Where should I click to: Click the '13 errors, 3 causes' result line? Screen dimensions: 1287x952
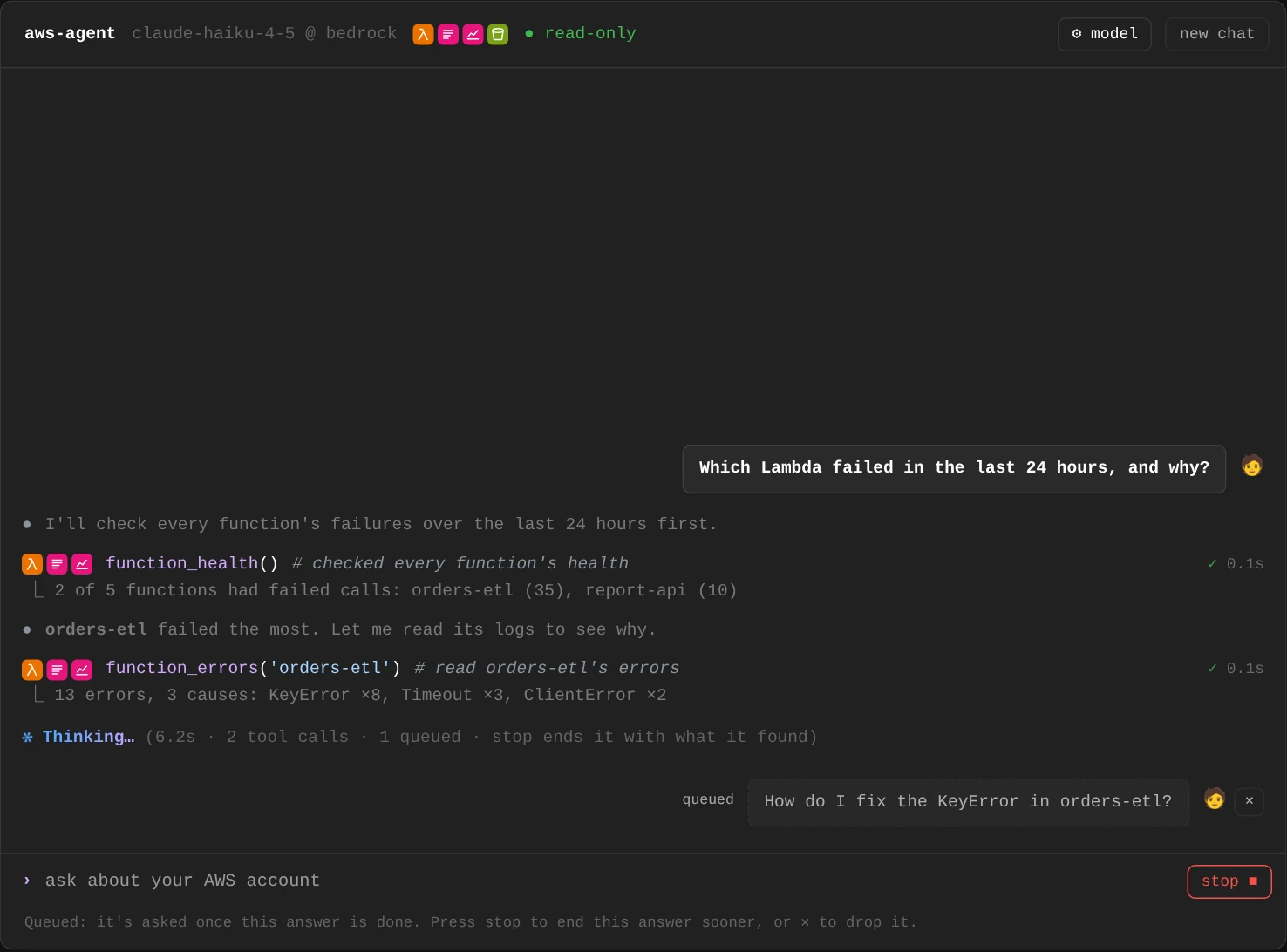[360, 696]
